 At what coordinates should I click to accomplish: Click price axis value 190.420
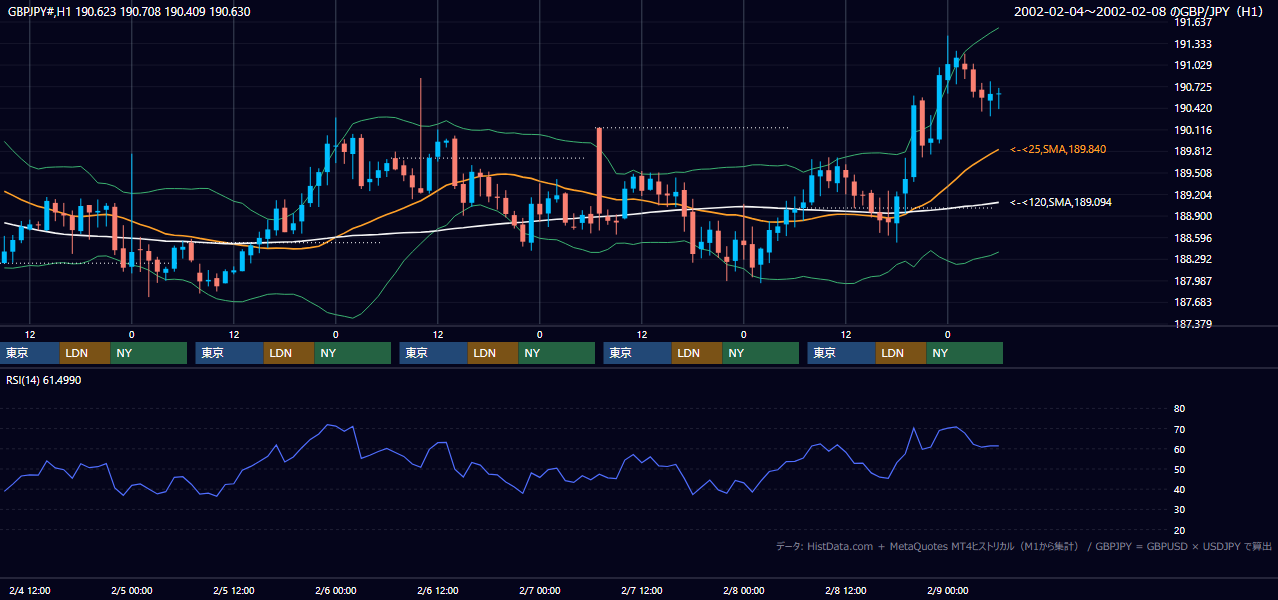(1193, 108)
